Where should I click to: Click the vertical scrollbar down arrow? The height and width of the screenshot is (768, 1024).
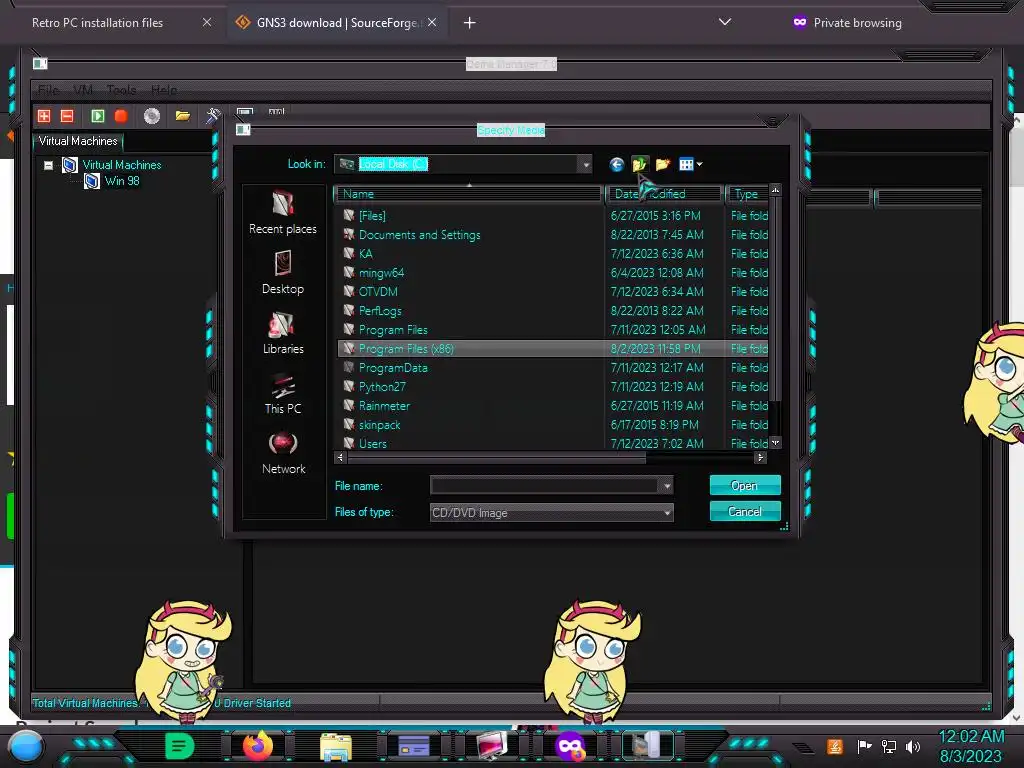[775, 443]
